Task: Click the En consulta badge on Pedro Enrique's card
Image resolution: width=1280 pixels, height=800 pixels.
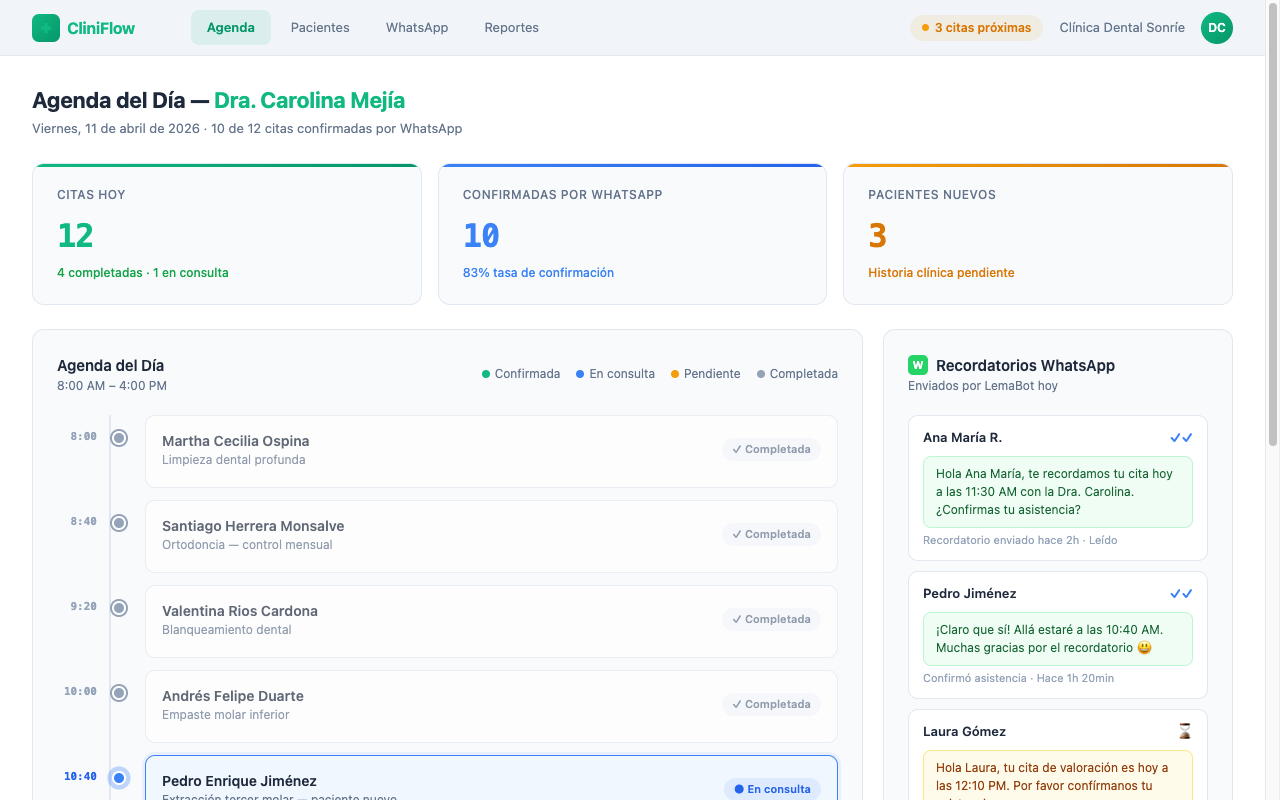Action: (x=772, y=789)
